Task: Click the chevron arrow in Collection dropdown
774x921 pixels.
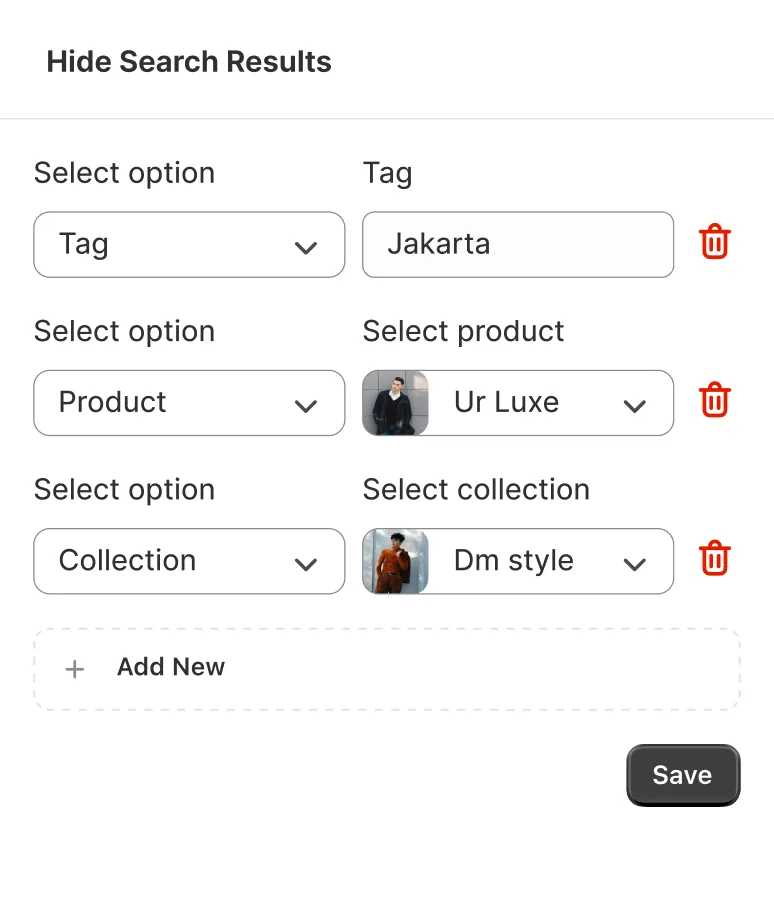Action: click(306, 563)
